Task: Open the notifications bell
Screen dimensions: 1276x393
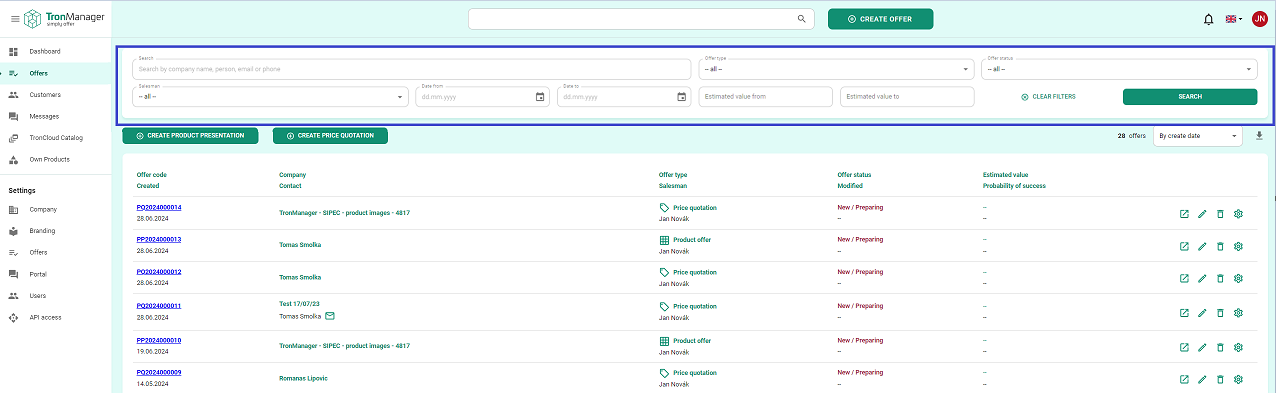Action: pyautogui.click(x=1208, y=19)
